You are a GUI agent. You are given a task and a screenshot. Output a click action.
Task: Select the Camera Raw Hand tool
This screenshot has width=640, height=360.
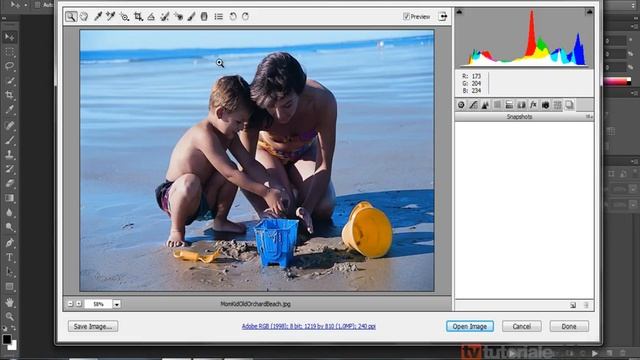84,17
